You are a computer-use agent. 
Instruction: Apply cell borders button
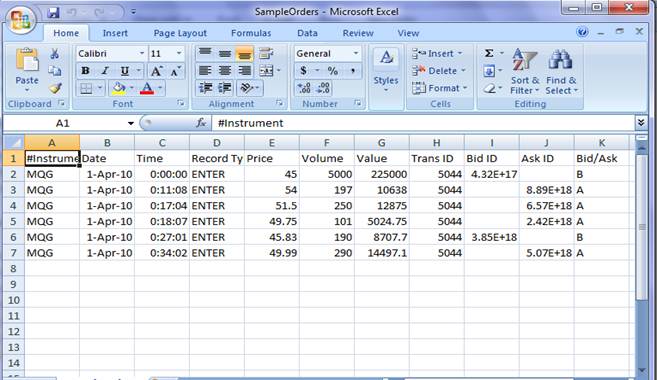point(86,88)
